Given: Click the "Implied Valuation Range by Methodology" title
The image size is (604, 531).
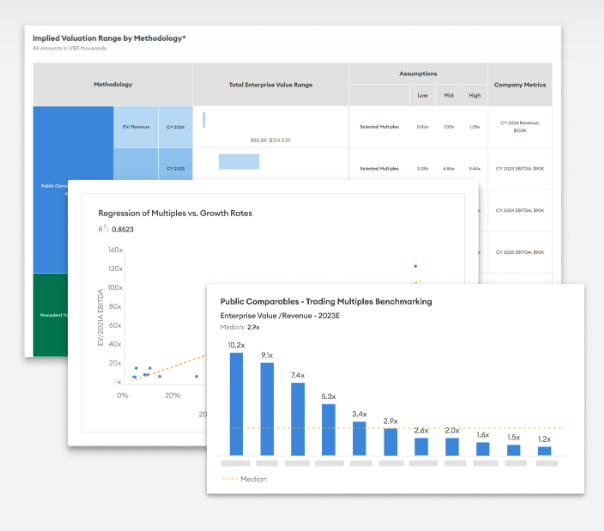Looking at the screenshot, I should point(109,38).
